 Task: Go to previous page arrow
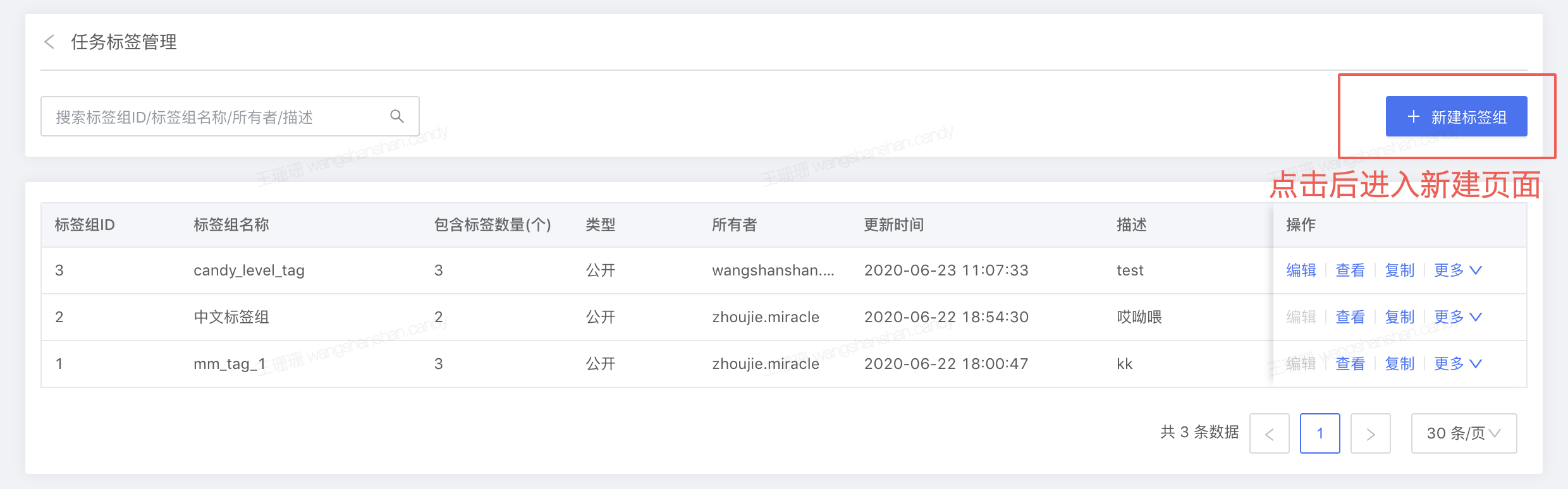click(1269, 433)
